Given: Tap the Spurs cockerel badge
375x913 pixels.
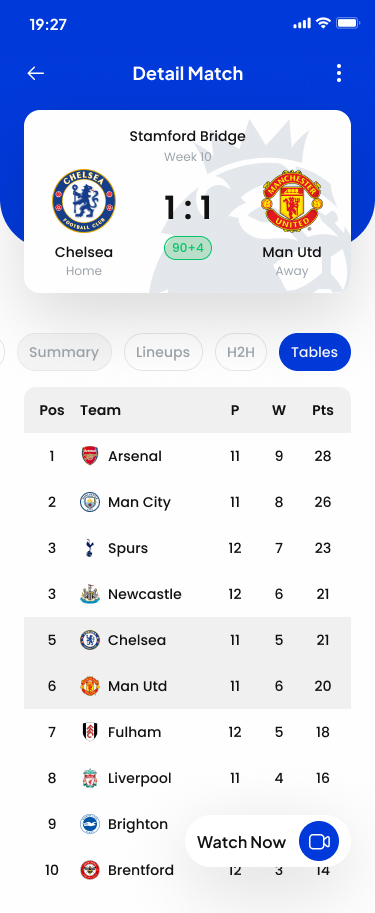Looking at the screenshot, I should (89, 548).
